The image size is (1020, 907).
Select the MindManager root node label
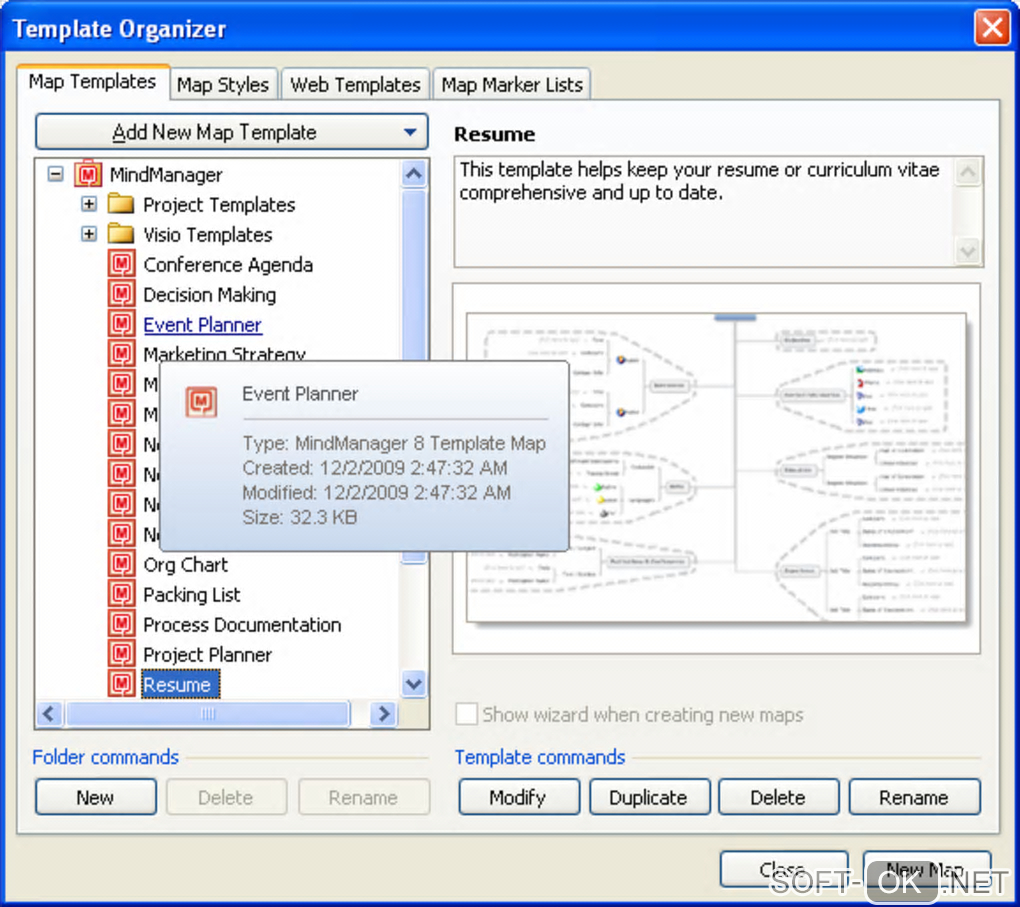tap(166, 174)
